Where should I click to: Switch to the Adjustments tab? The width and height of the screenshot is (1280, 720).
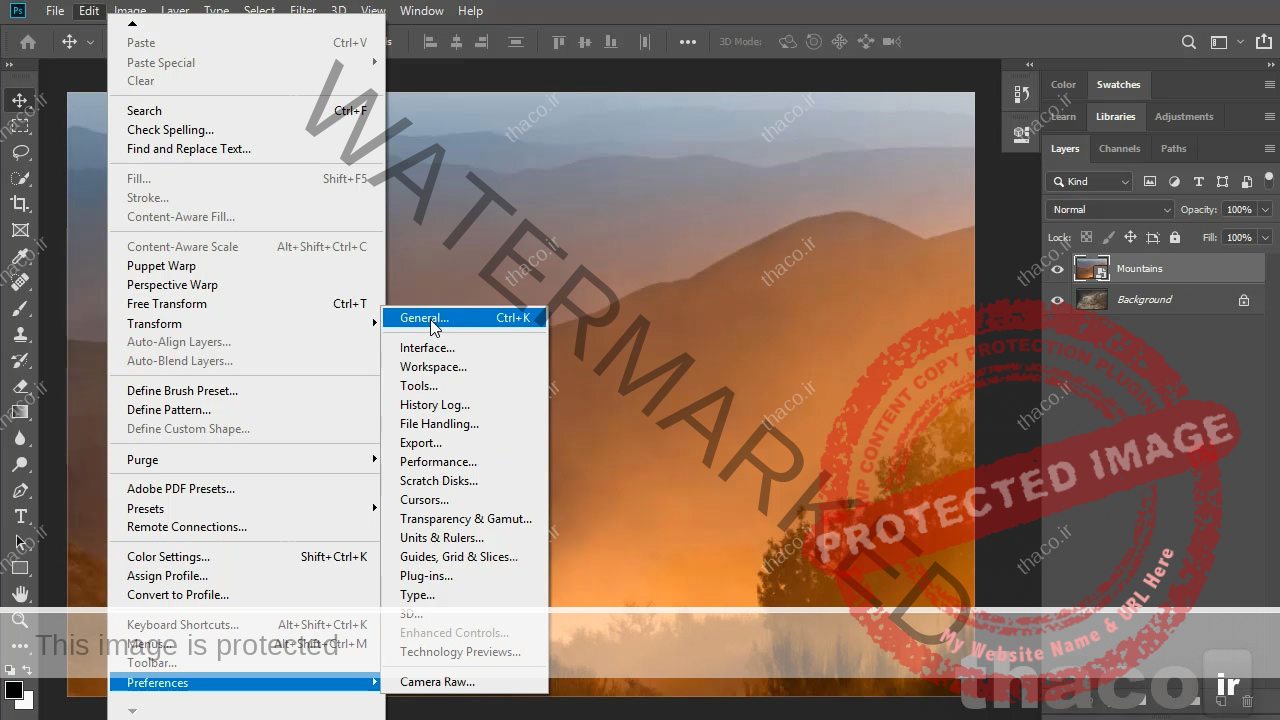1183,117
